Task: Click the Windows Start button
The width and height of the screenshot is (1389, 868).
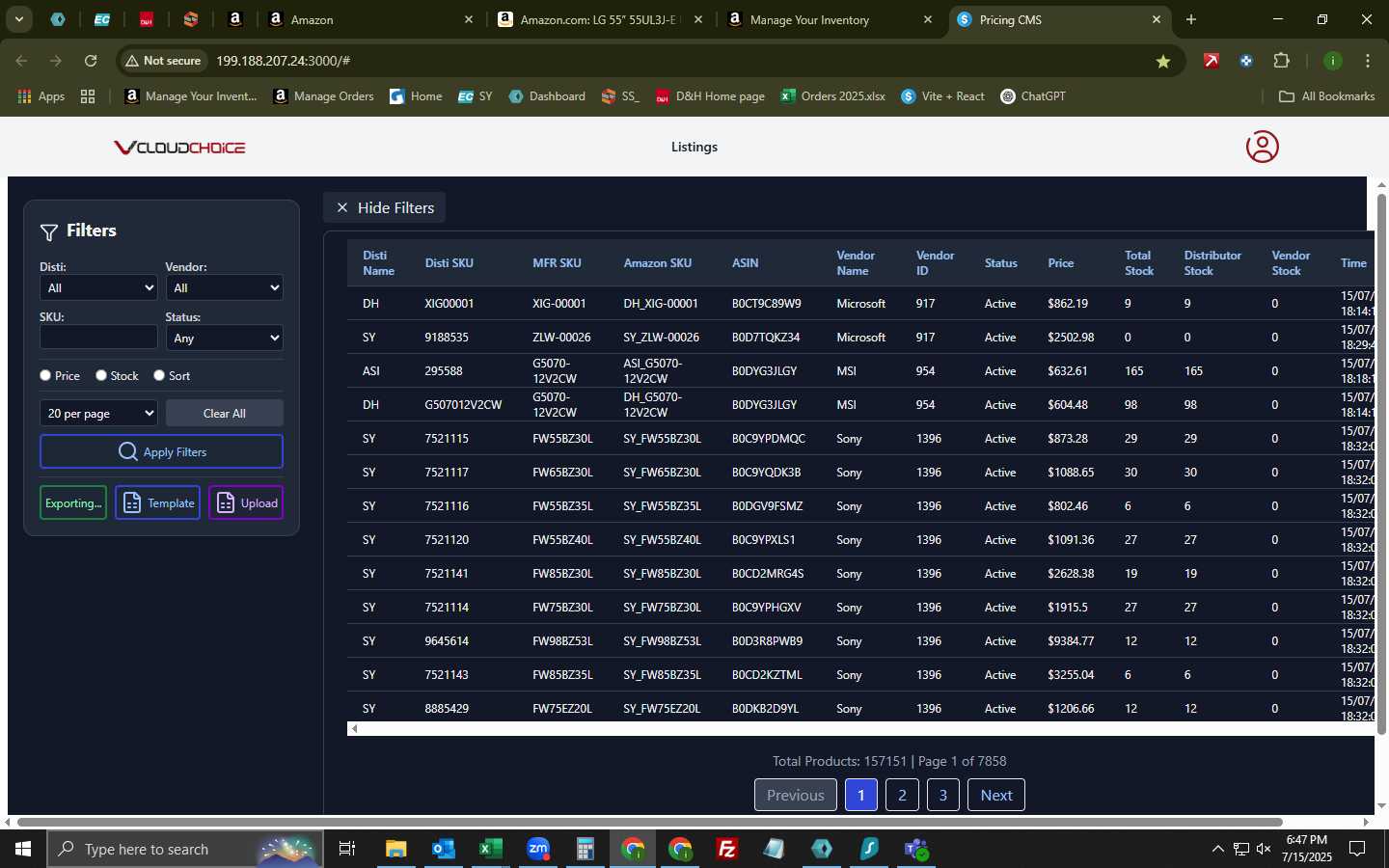Action: tap(23, 849)
